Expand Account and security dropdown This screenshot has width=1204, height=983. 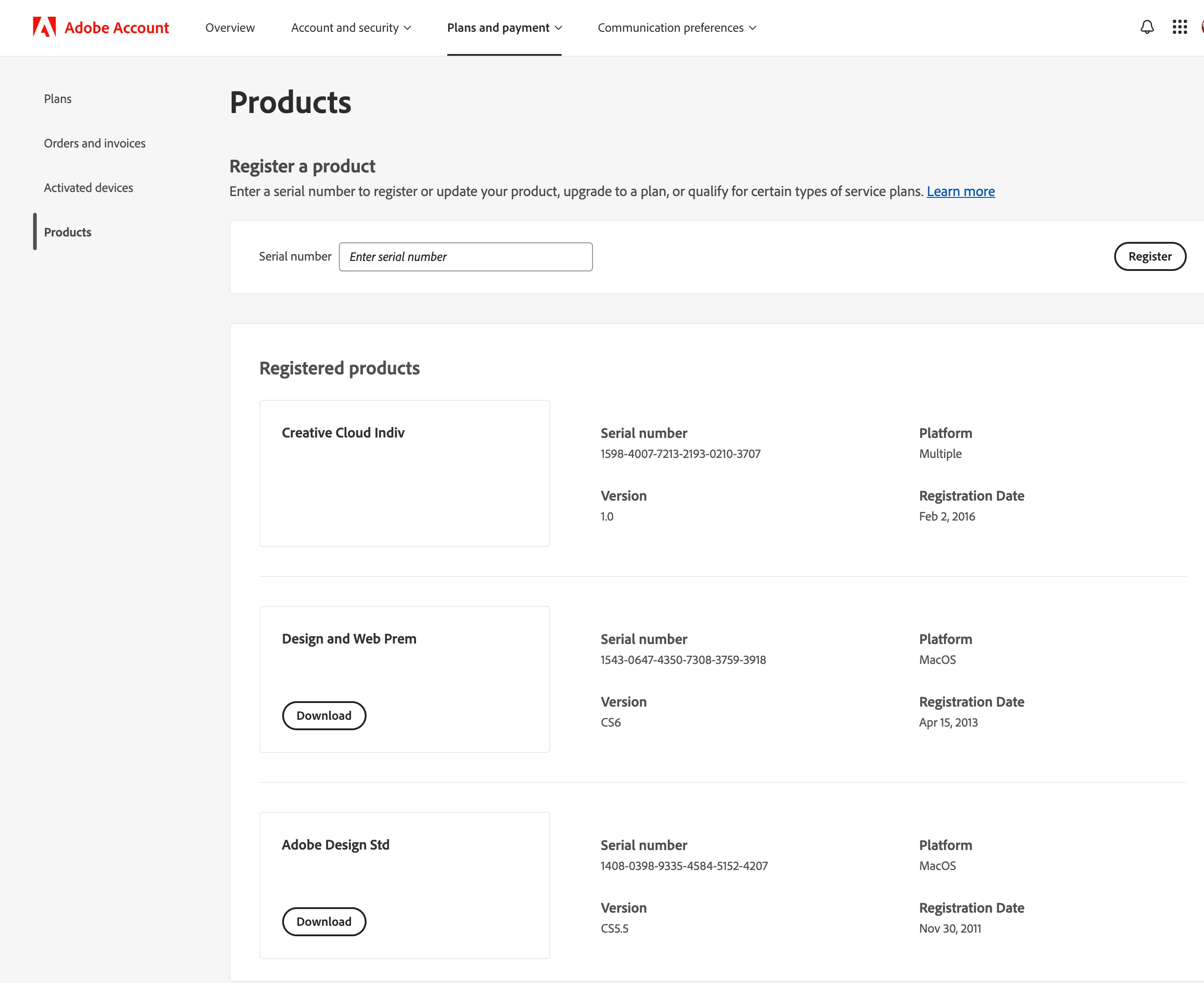351,28
